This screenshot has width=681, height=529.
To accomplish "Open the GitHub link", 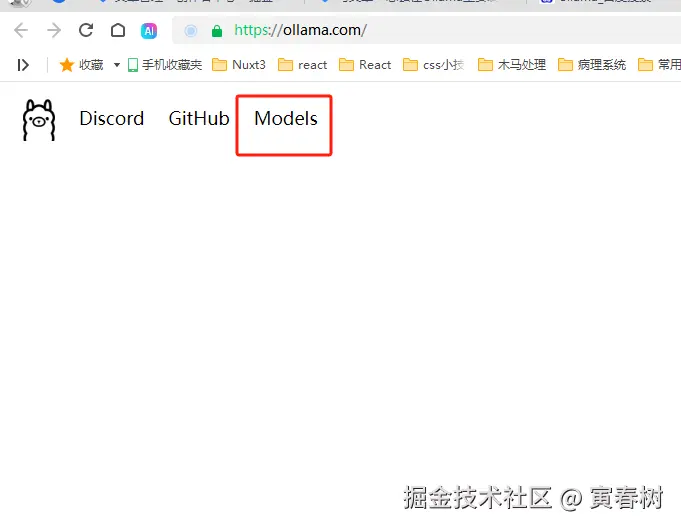I will coord(199,119).
